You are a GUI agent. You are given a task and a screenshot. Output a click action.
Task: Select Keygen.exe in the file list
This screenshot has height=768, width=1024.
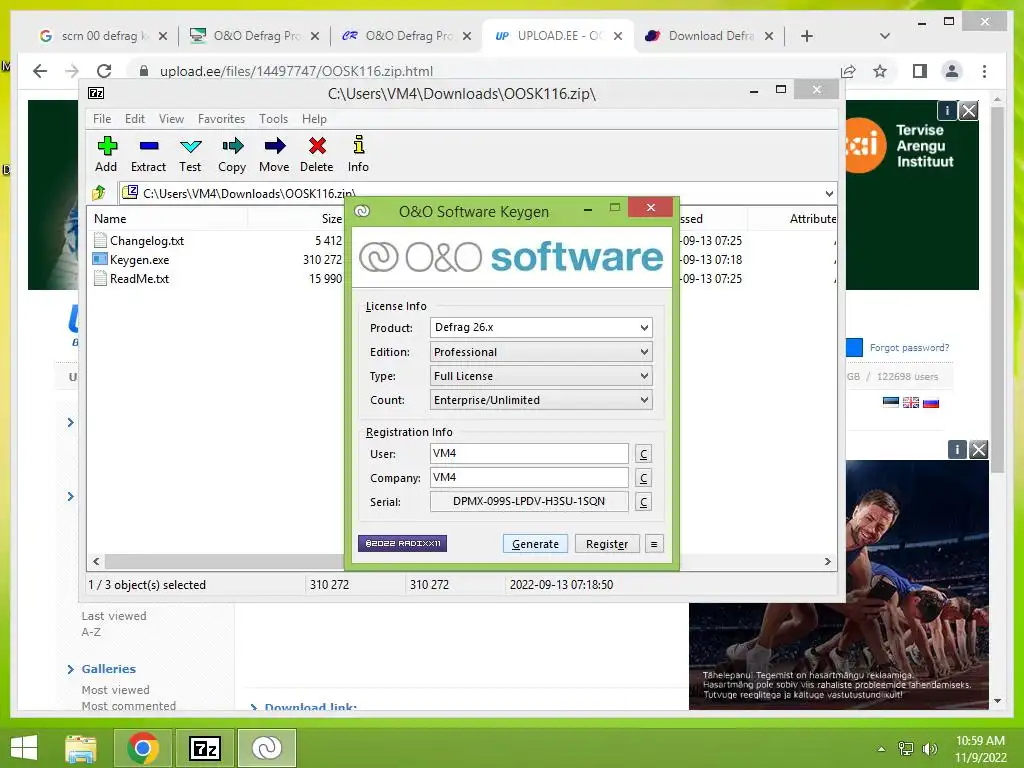tap(139, 259)
